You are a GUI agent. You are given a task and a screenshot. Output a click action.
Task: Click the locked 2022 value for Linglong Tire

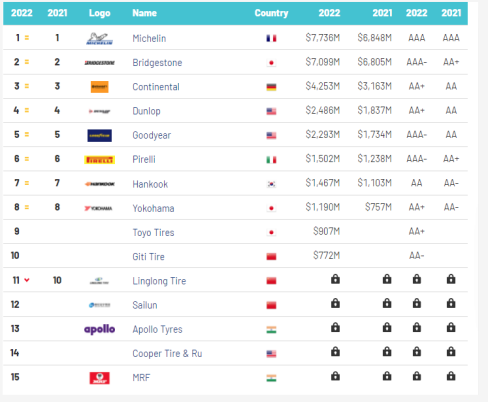[x=335, y=279]
